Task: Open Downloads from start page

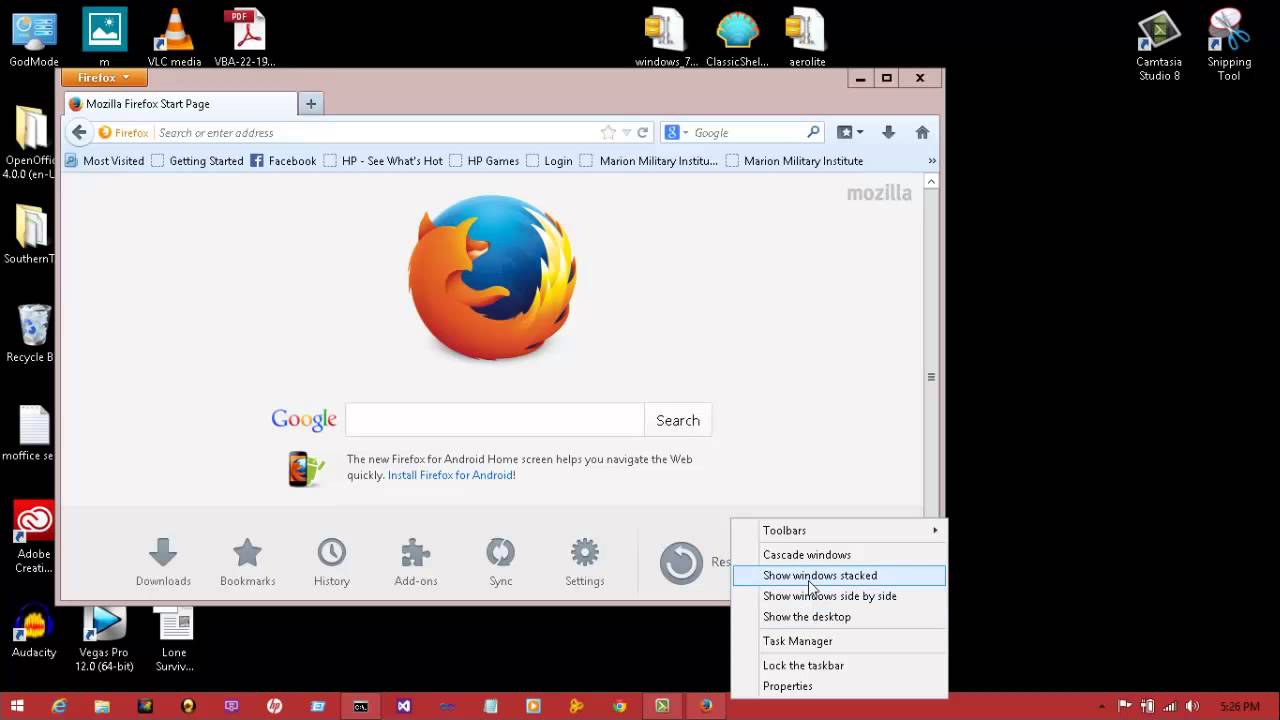Action: 163,562
